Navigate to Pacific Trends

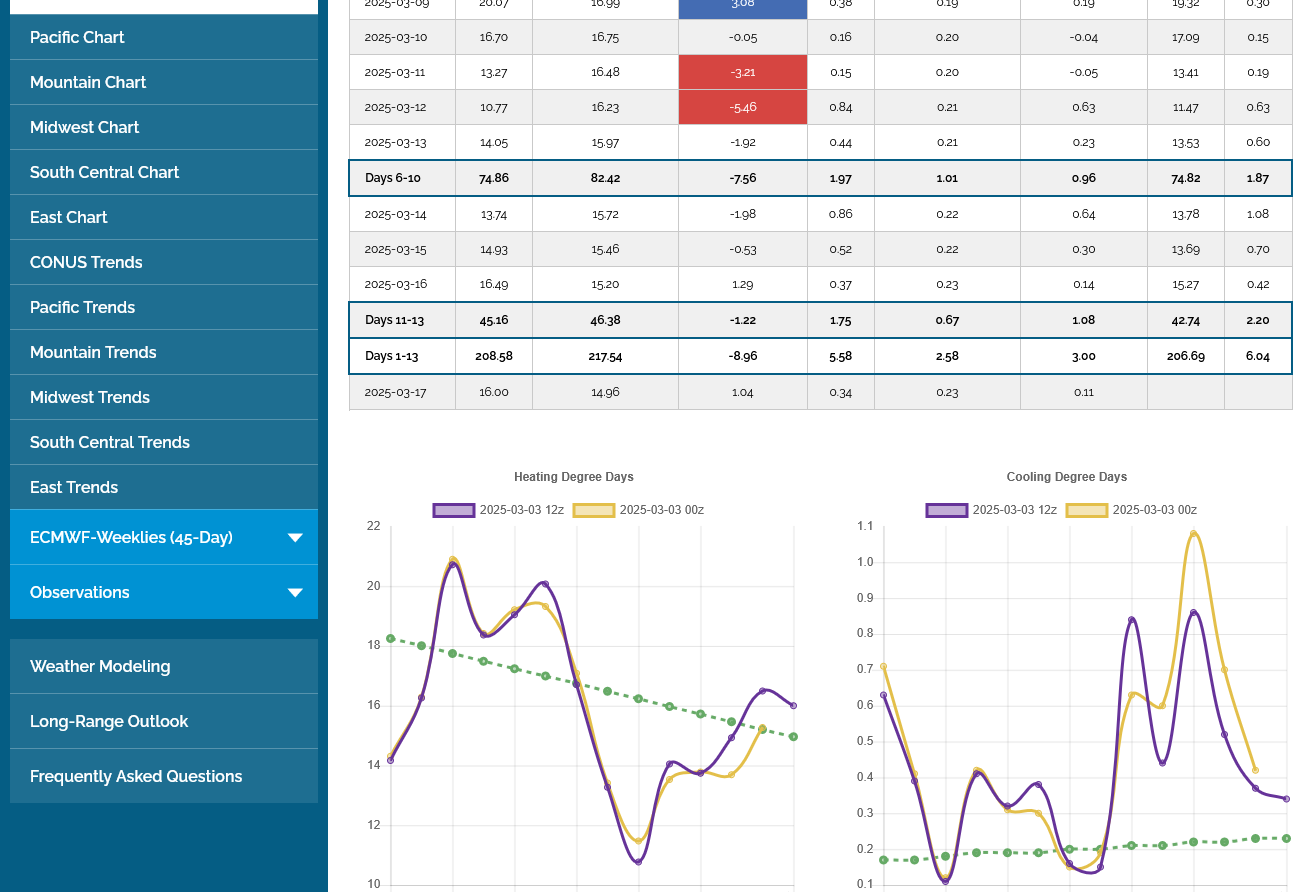tap(82, 308)
